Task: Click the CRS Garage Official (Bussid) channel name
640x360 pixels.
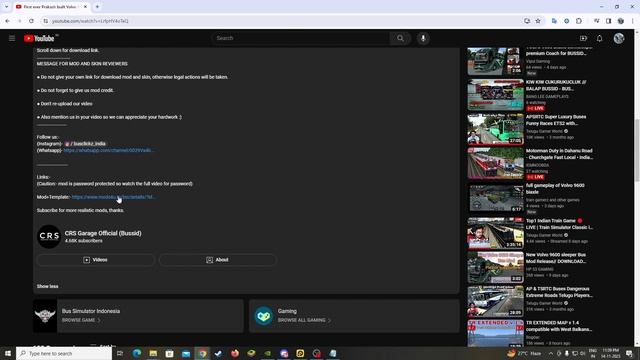Action: tap(103, 233)
